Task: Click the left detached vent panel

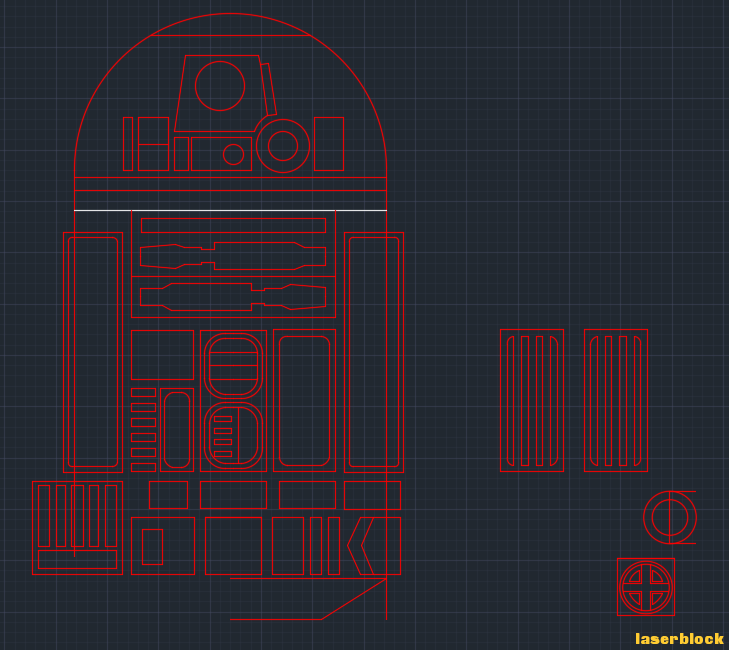Action: click(532, 400)
